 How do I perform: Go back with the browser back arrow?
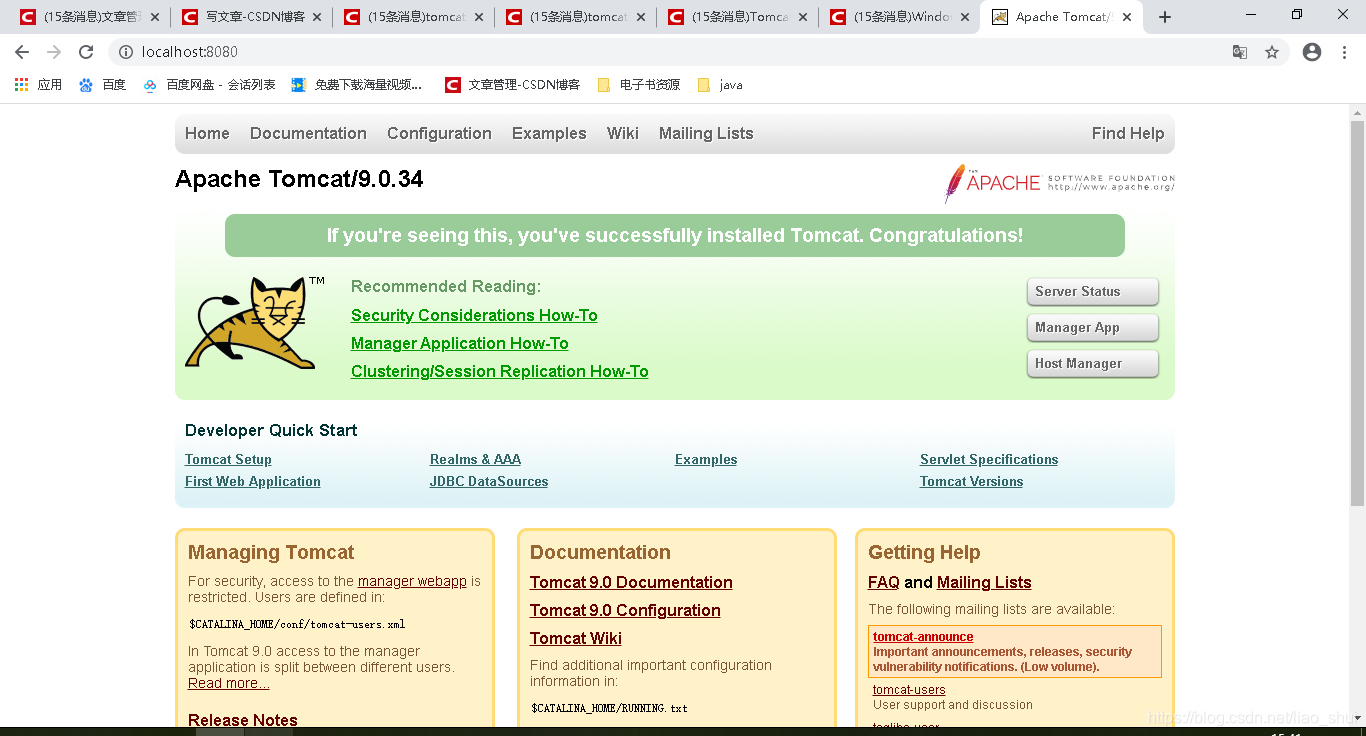pyautogui.click(x=22, y=52)
